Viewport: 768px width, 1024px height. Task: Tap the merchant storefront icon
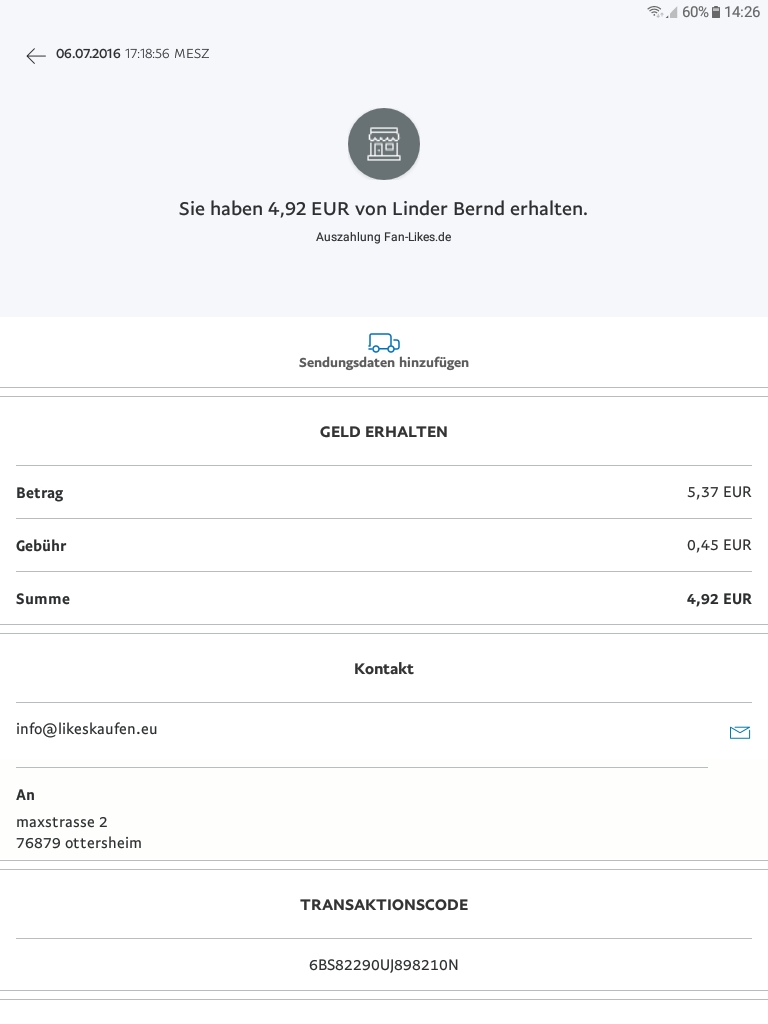(384, 144)
